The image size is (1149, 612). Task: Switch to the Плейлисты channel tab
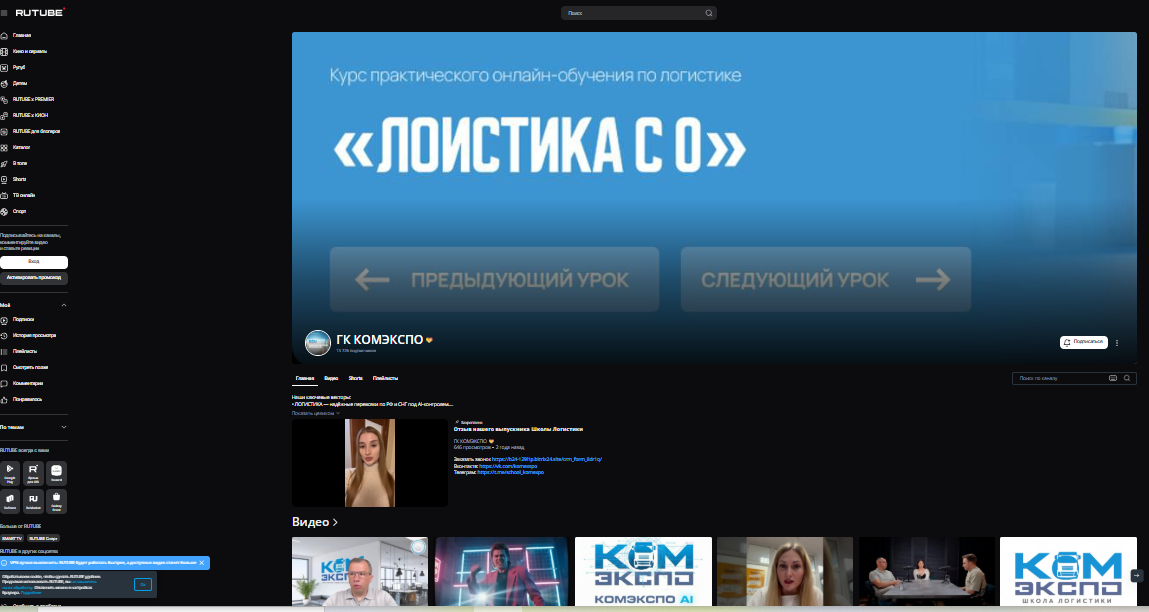coord(385,378)
